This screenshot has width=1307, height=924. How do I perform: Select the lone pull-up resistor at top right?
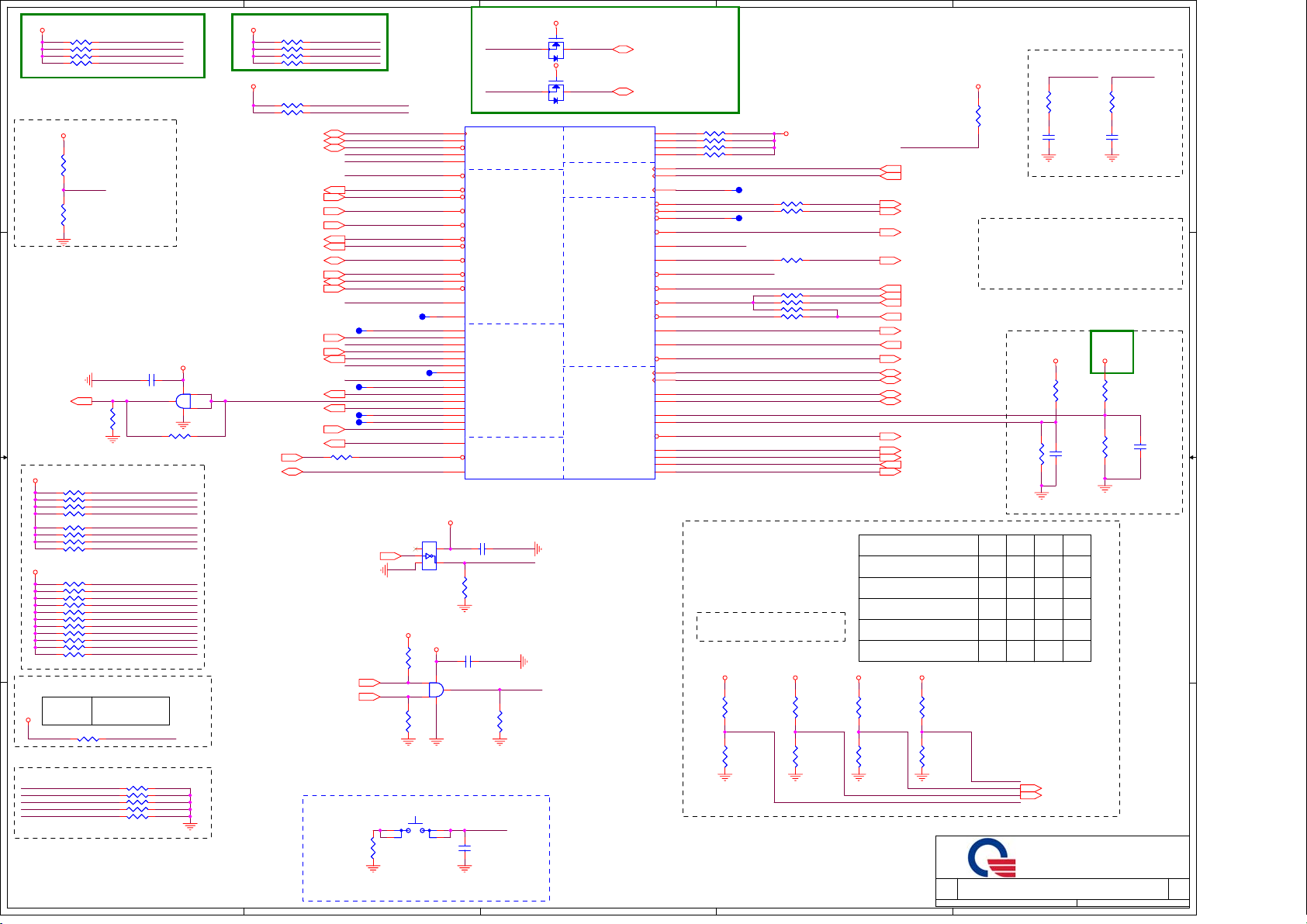pos(978,116)
